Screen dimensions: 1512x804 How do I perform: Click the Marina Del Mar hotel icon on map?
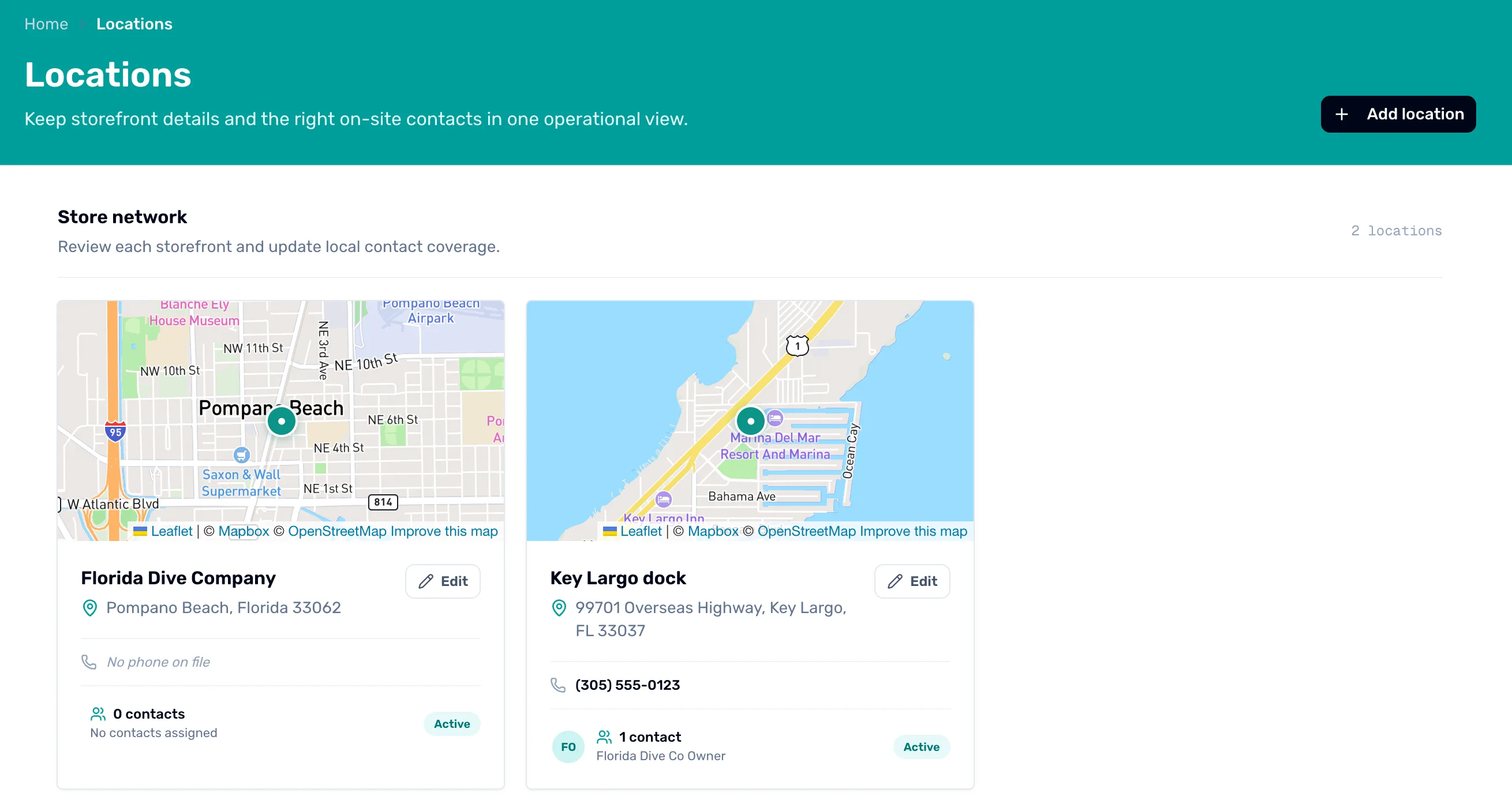coord(775,418)
